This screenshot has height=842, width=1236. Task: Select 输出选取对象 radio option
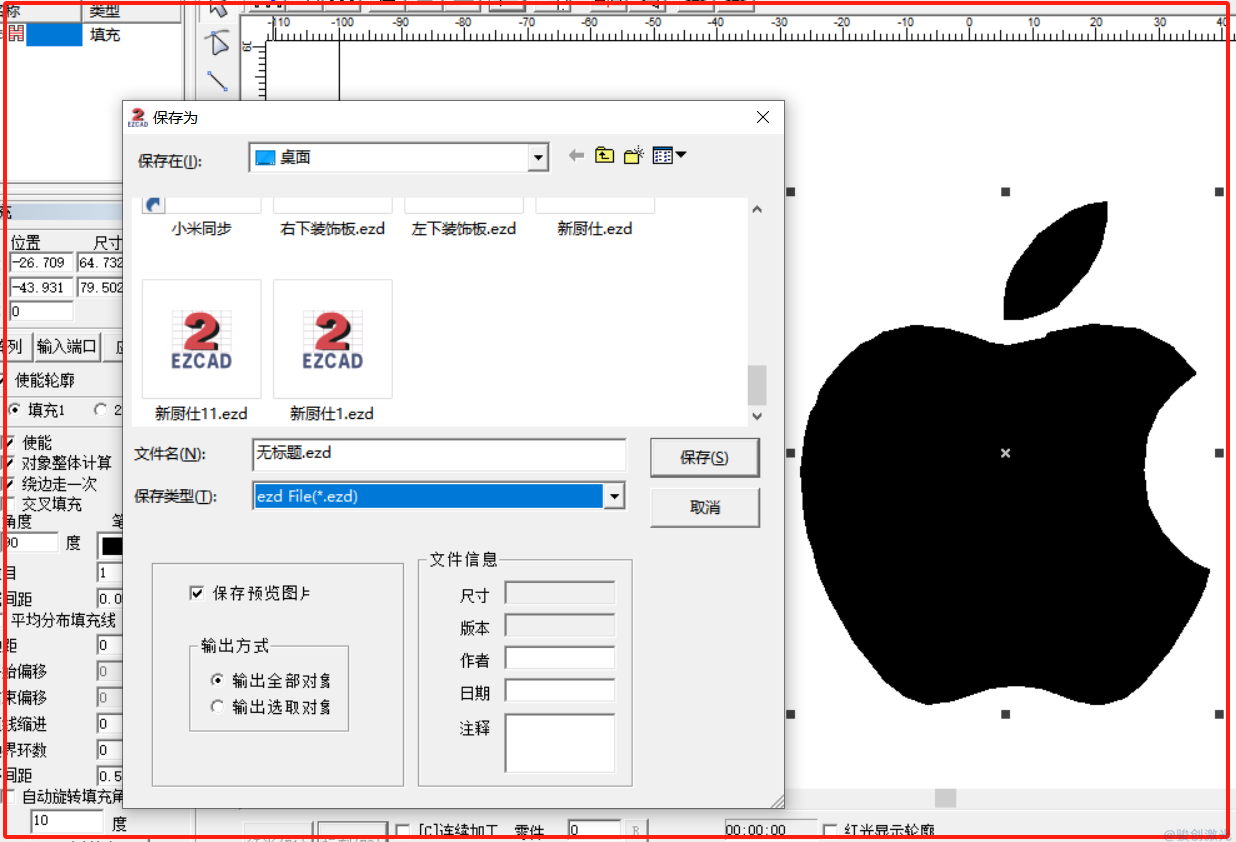[x=218, y=707]
